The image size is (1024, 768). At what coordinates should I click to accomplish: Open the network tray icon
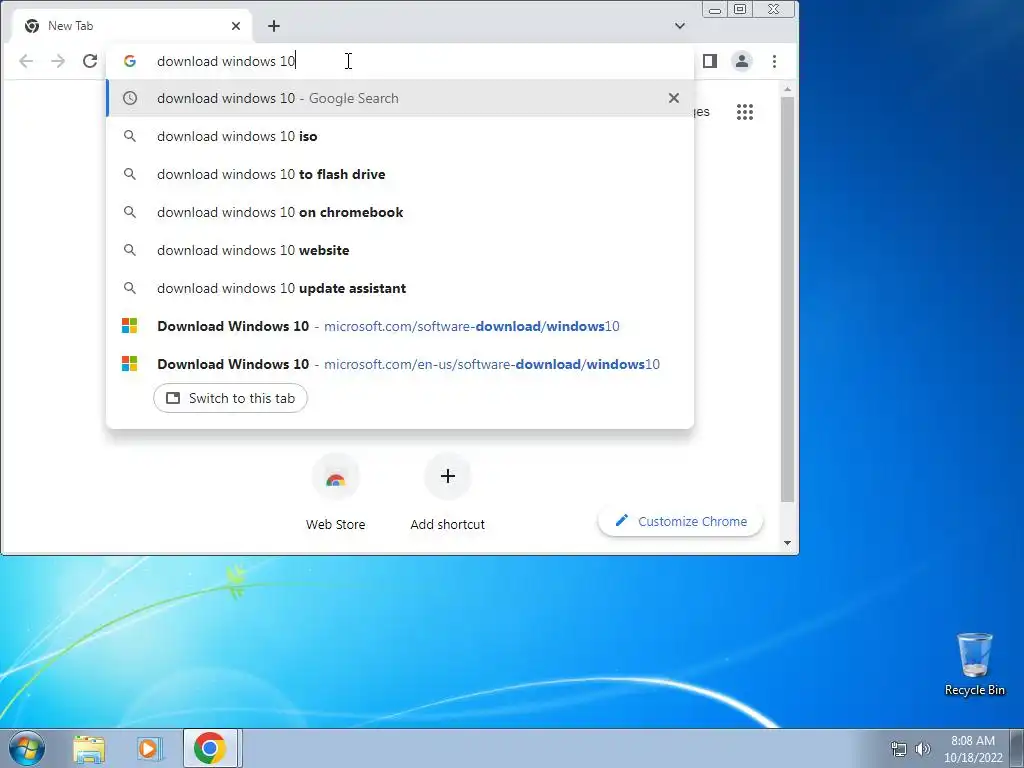[899, 749]
